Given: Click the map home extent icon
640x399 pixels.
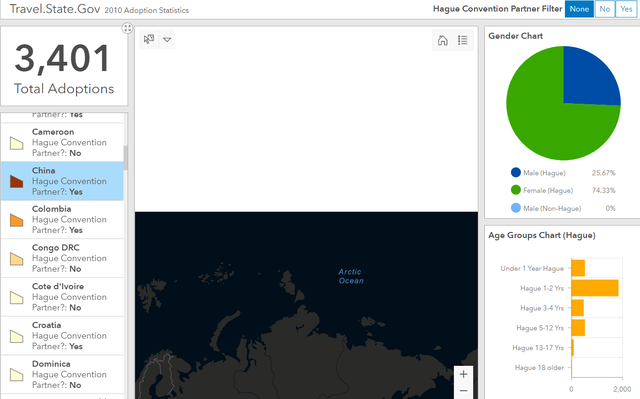Looking at the screenshot, I should click(442, 40).
